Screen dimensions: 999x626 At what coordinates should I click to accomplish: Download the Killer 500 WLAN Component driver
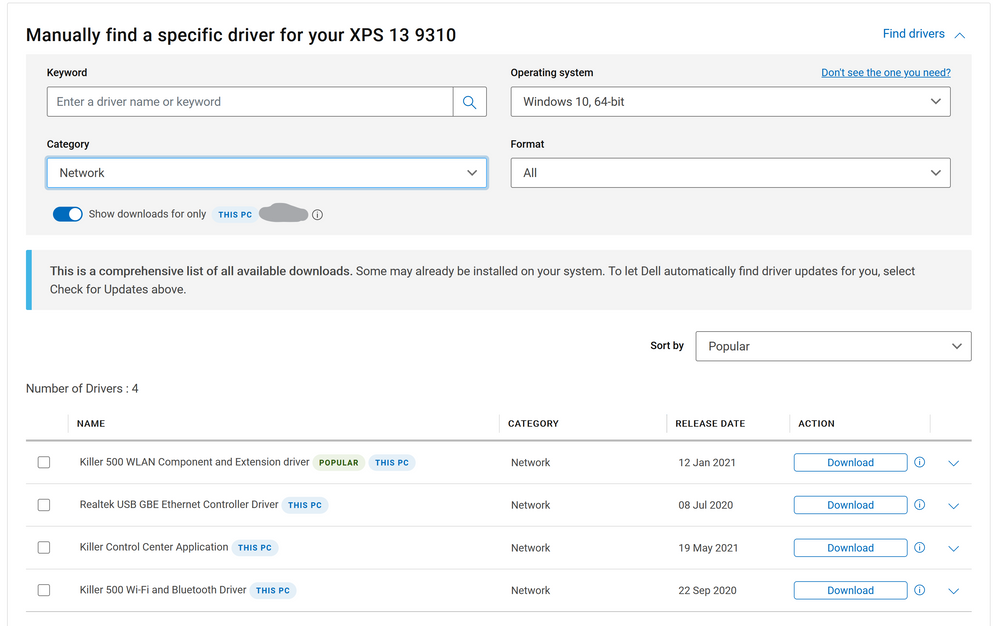pos(850,463)
